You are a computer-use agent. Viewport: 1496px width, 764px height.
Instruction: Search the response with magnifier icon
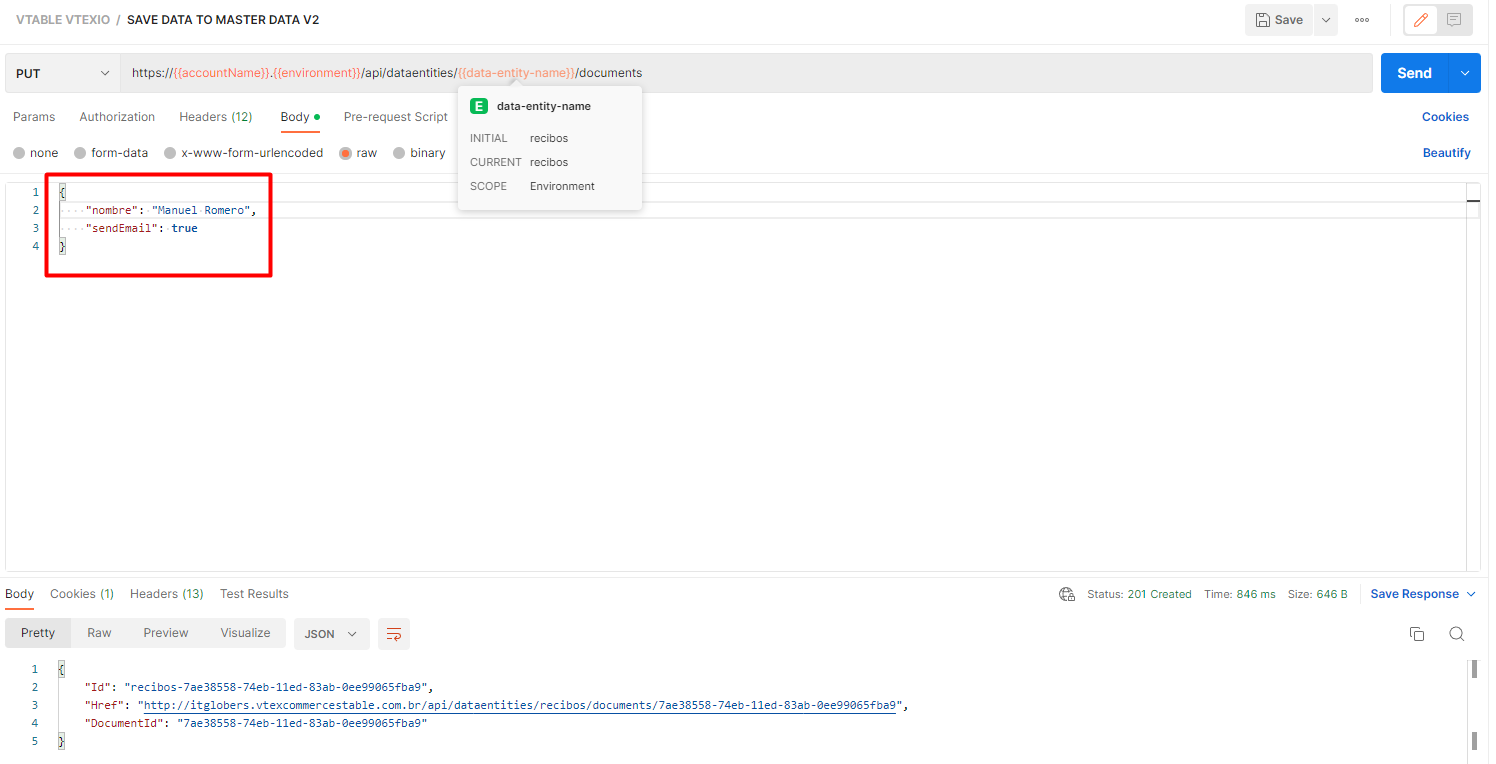[x=1457, y=634]
